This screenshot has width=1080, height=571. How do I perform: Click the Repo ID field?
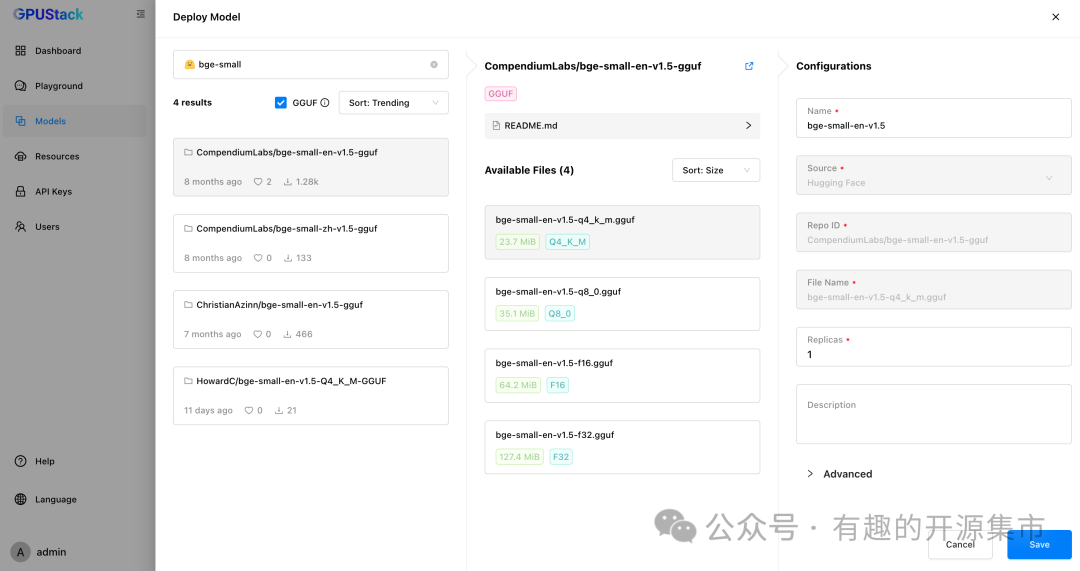point(933,232)
